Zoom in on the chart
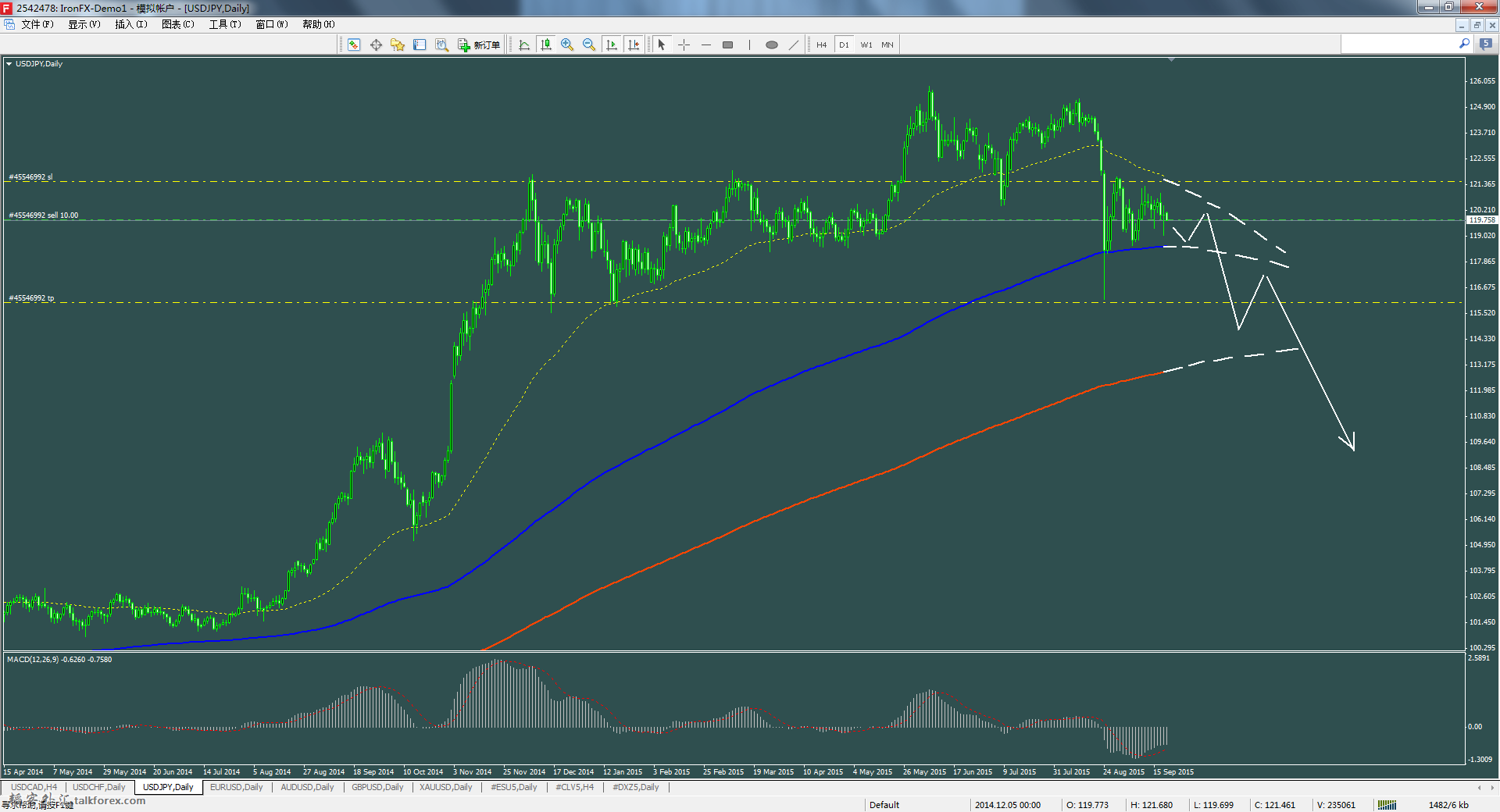The height and width of the screenshot is (812, 1500). pyautogui.click(x=567, y=45)
